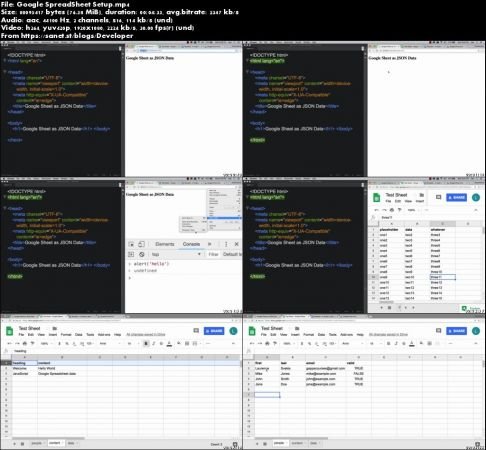Open the comments icon in the email-list sheet frame
This screenshot has width=486, height=450.
(x=439, y=331)
